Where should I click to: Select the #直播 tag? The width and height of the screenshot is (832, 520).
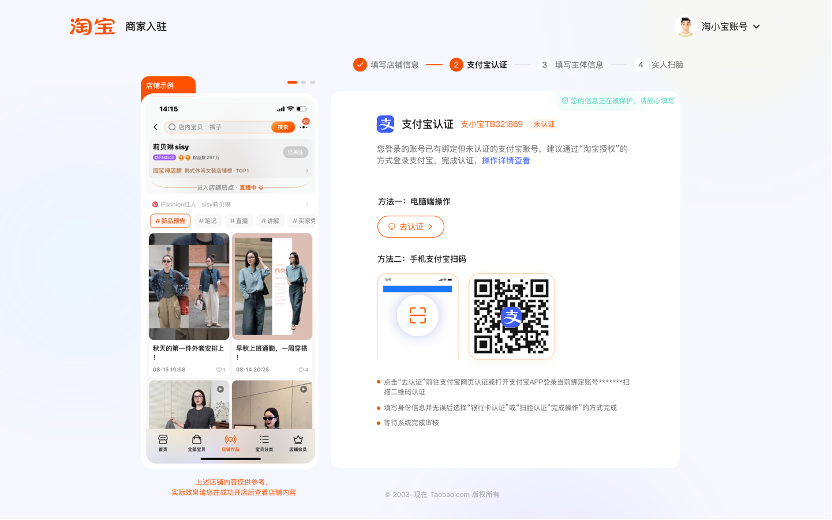pyautogui.click(x=239, y=221)
